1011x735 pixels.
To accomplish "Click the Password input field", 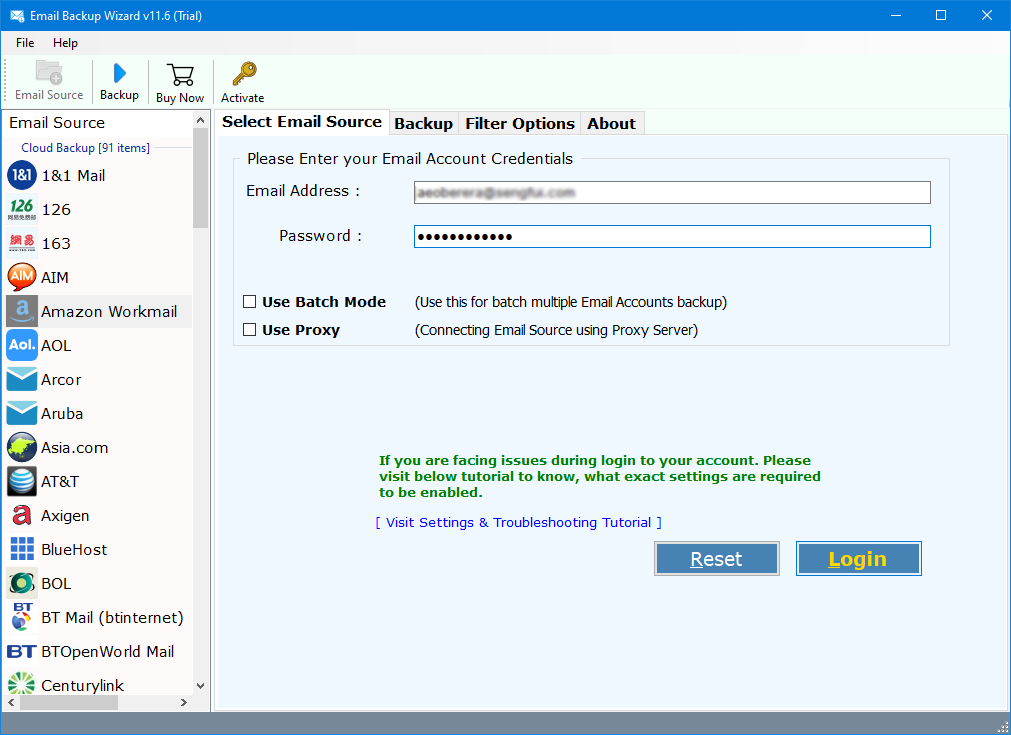I will tap(672, 237).
